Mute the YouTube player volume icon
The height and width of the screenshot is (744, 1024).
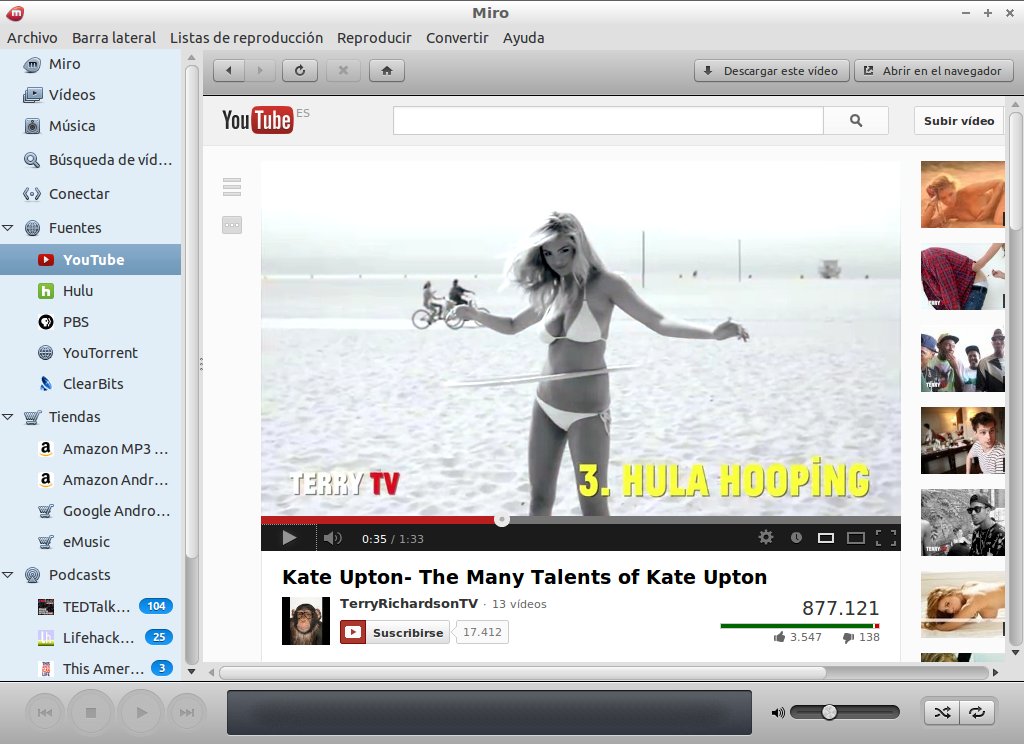pyautogui.click(x=333, y=538)
